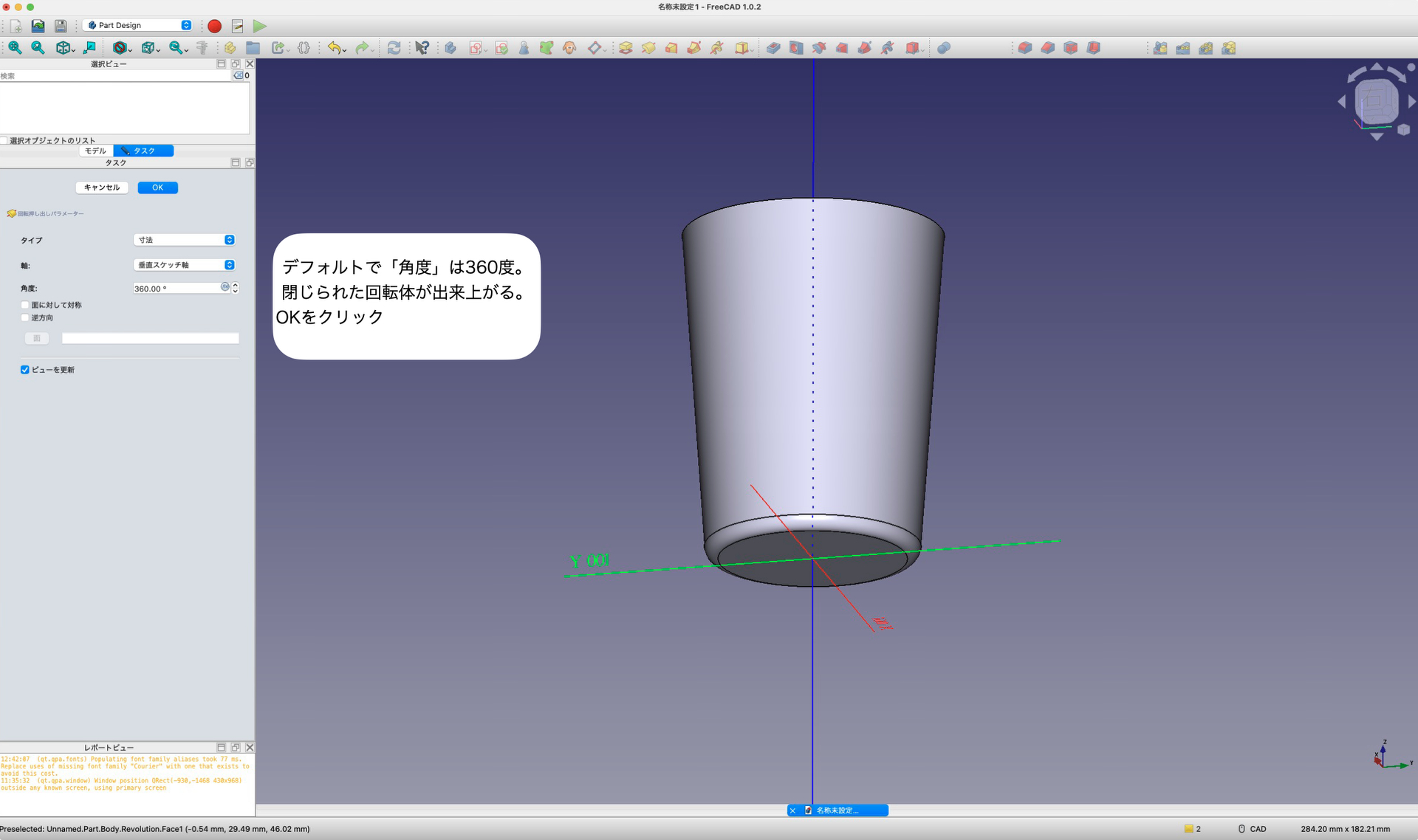
Task: Enable the 逆方向 checkbox
Action: pos(25,317)
